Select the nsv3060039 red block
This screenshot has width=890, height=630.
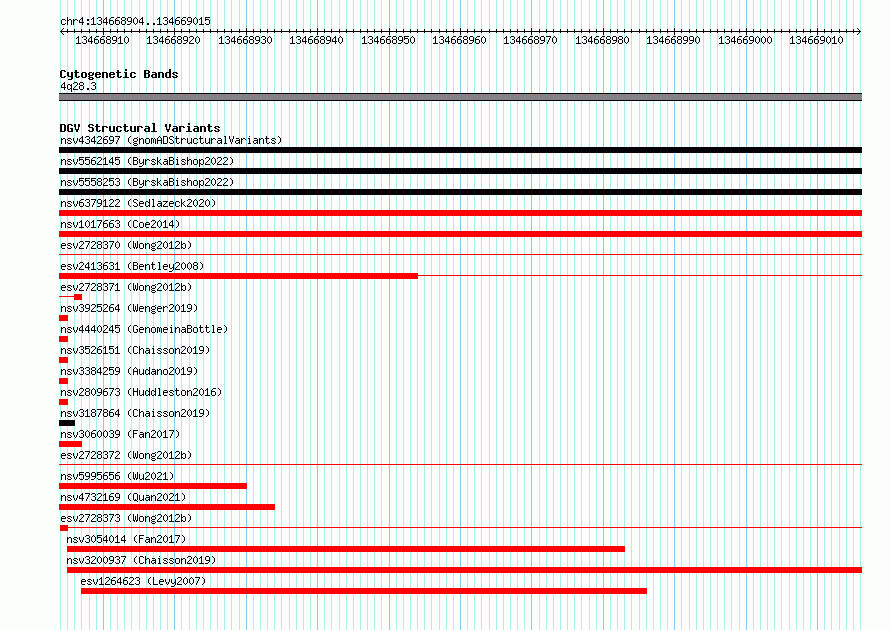(x=70, y=444)
